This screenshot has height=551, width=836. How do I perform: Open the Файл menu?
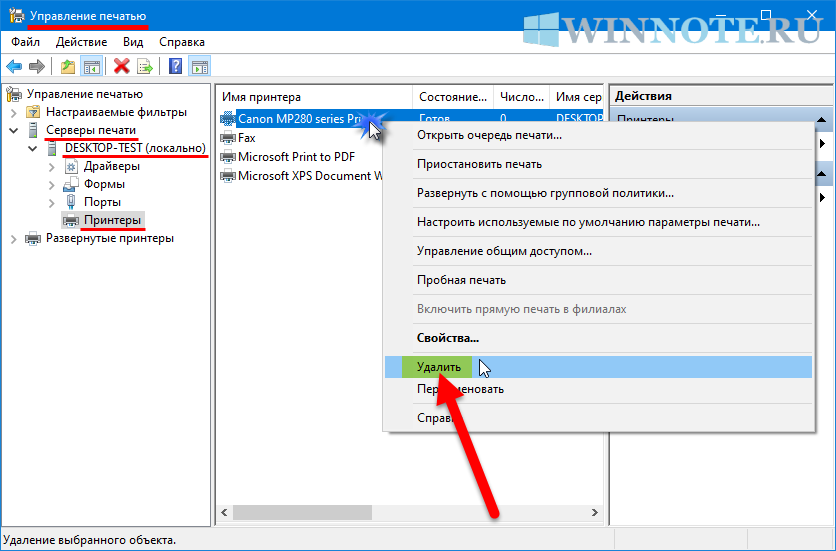26,42
